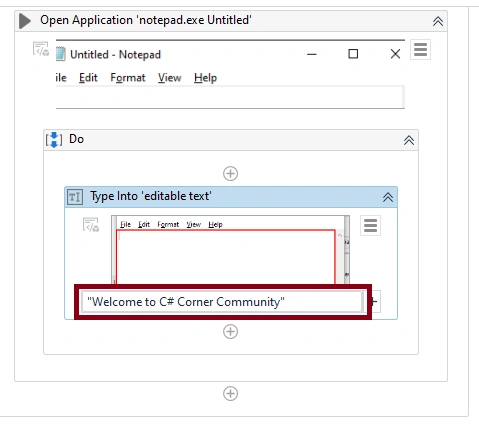
Task: Collapse the Type Into activity
Action: click(388, 197)
